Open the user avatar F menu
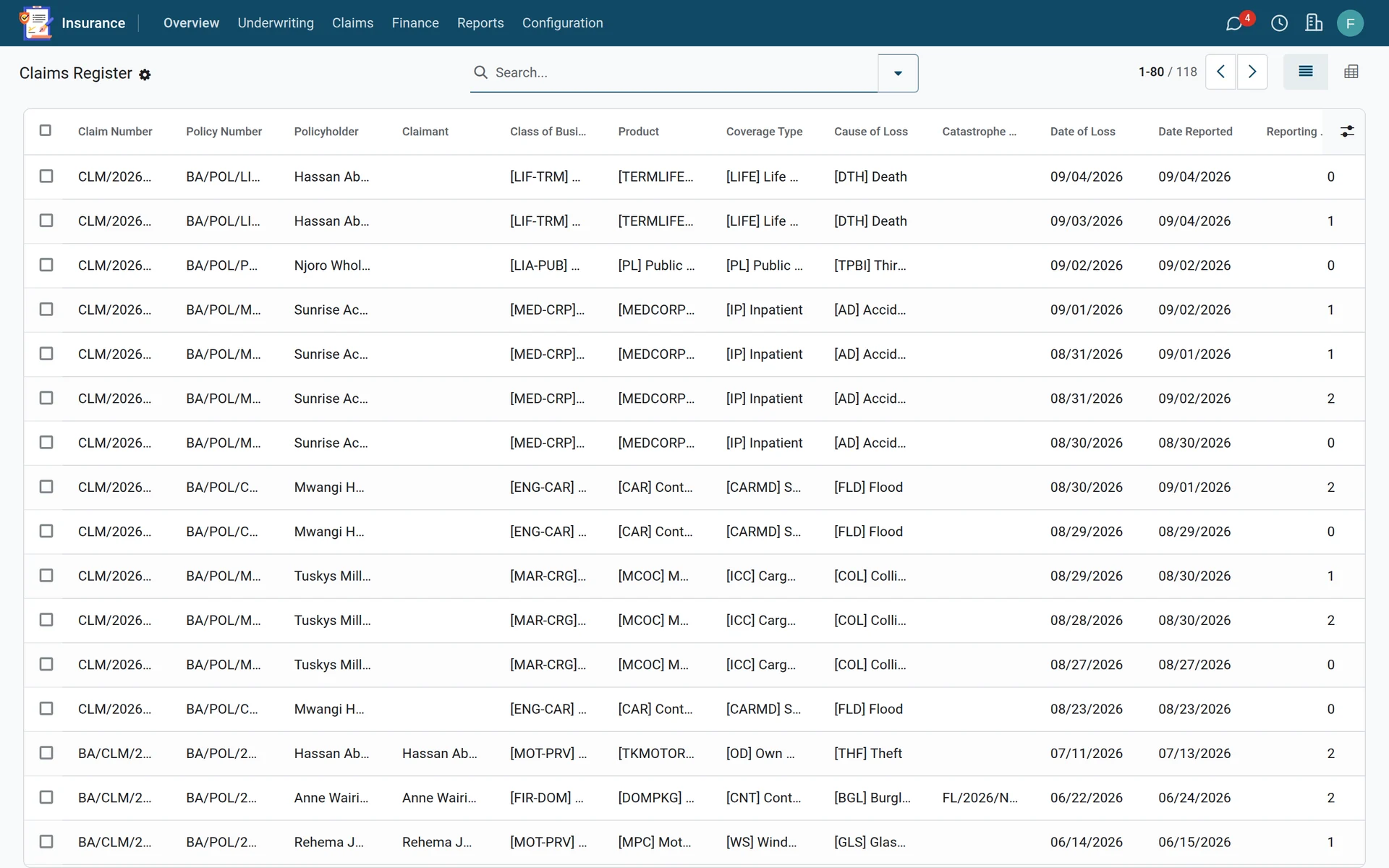Screen dimensions: 1389x868 [x=1350, y=23]
